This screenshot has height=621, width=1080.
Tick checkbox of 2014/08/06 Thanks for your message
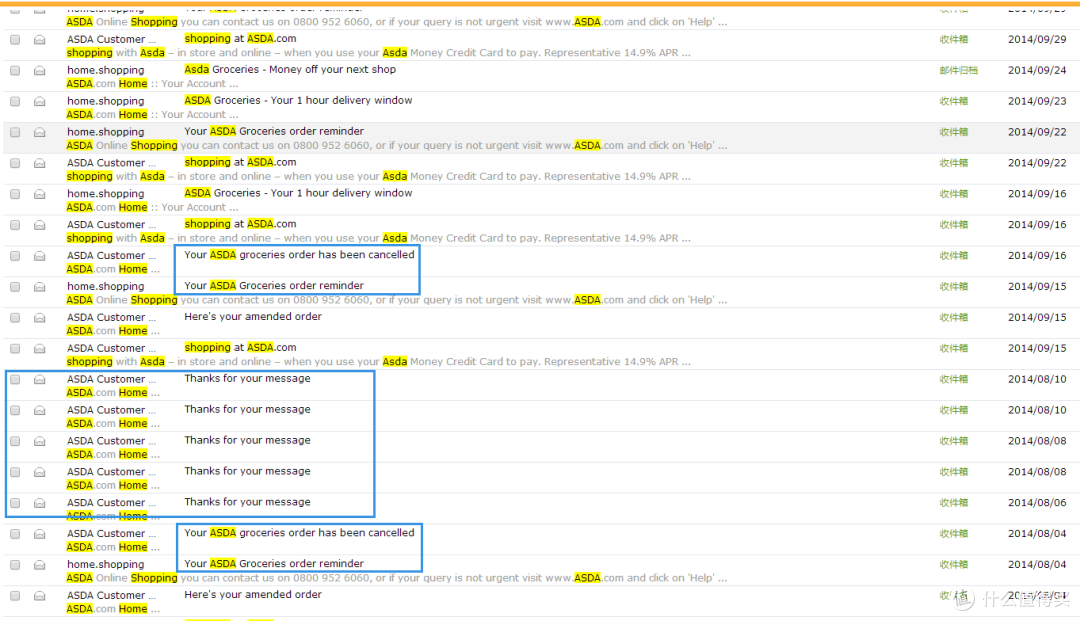[x=15, y=503]
